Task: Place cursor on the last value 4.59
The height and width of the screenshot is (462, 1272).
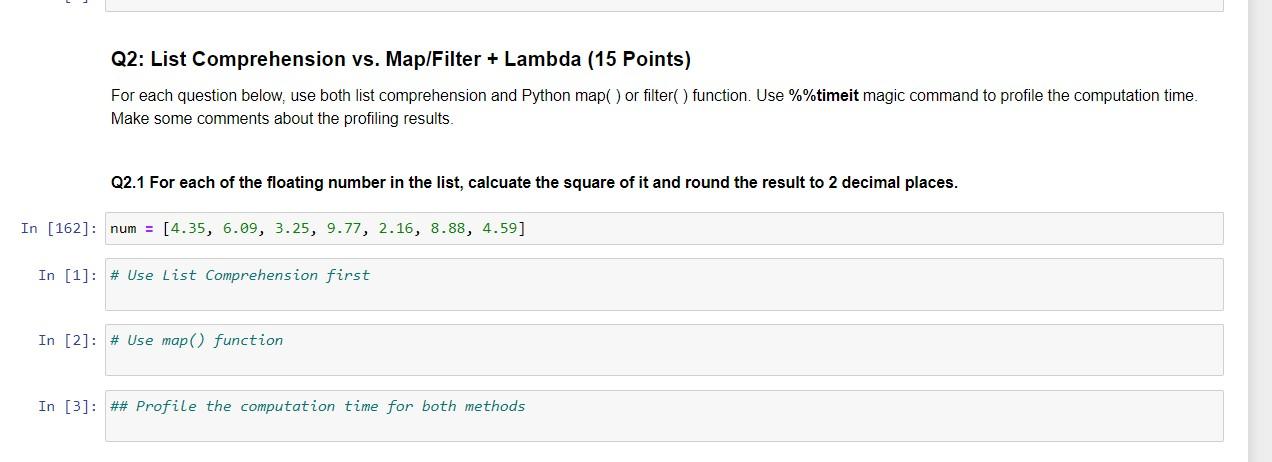Action: pos(500,228)
